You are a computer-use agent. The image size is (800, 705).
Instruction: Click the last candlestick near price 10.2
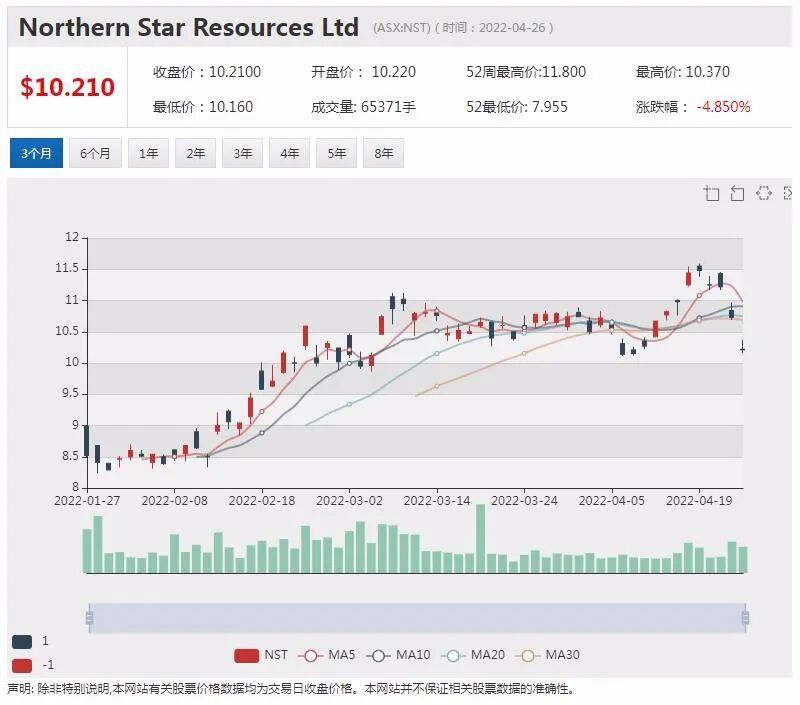[743, 348]
